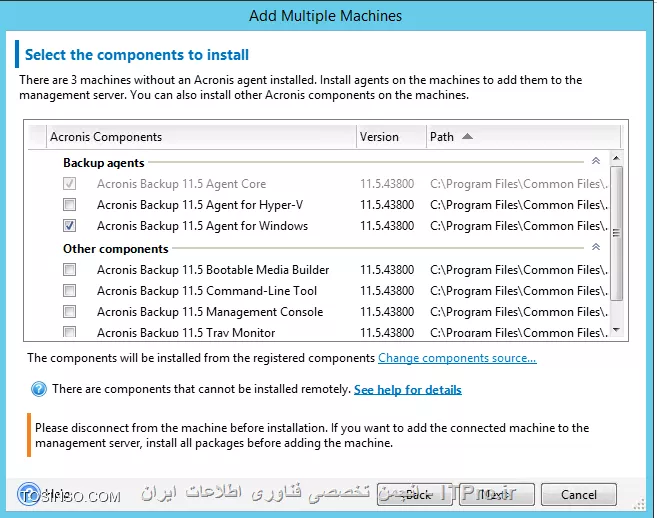The height and width of the screenshot is (518, 657).
Task: Collapse the Other components group
Action: 596,247
